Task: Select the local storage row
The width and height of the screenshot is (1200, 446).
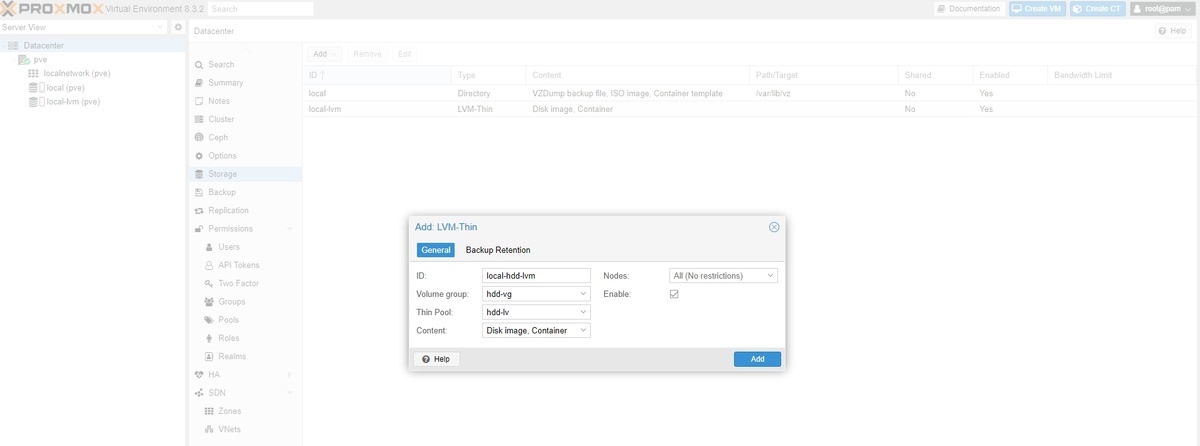Action: [x=750, y=93]
